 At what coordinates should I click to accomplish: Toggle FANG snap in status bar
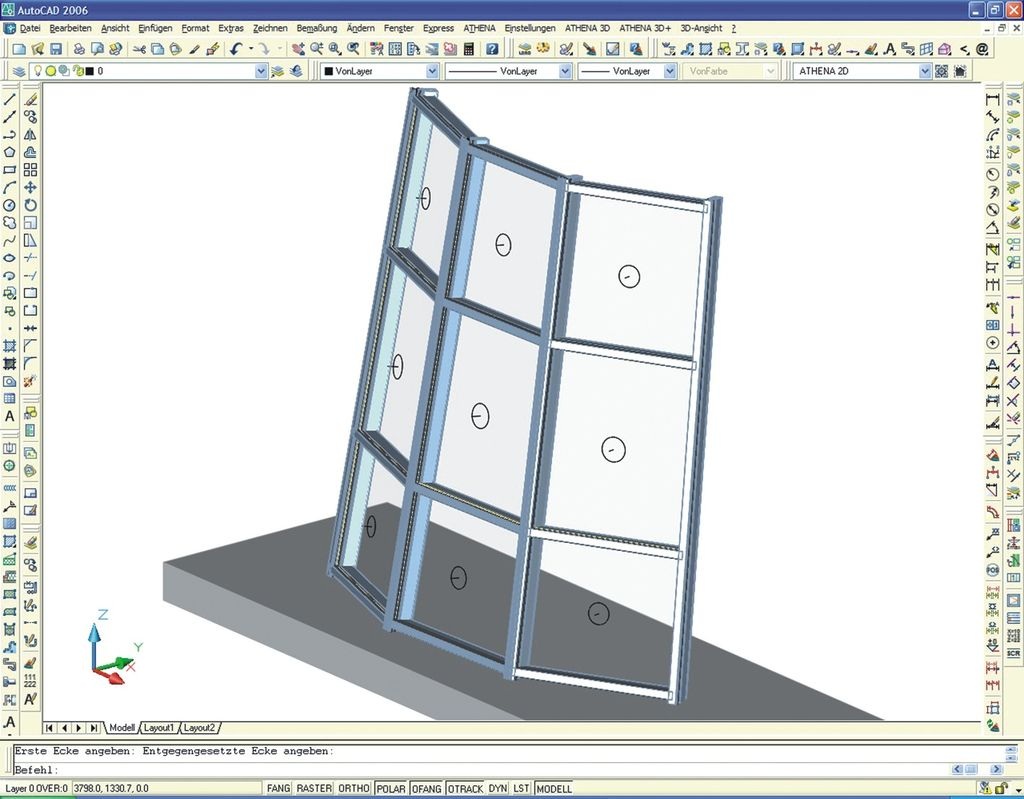click(278, 789)
